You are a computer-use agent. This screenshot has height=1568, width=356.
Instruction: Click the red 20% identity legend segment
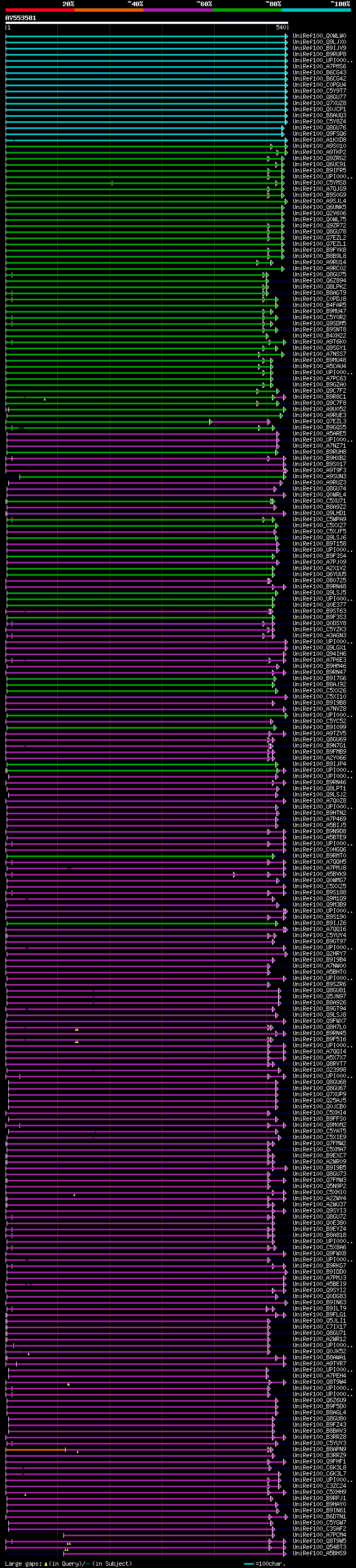[39, 10]
